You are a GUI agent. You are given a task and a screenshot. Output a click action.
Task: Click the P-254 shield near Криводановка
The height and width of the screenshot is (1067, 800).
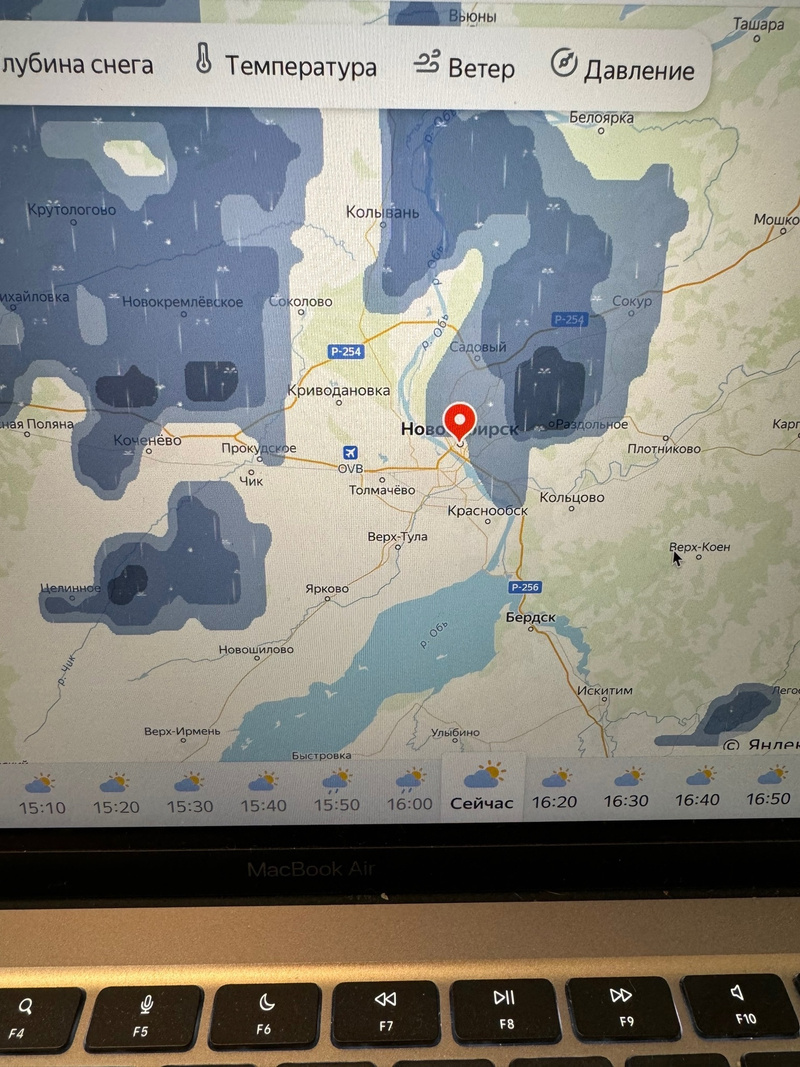pos(346,352)
